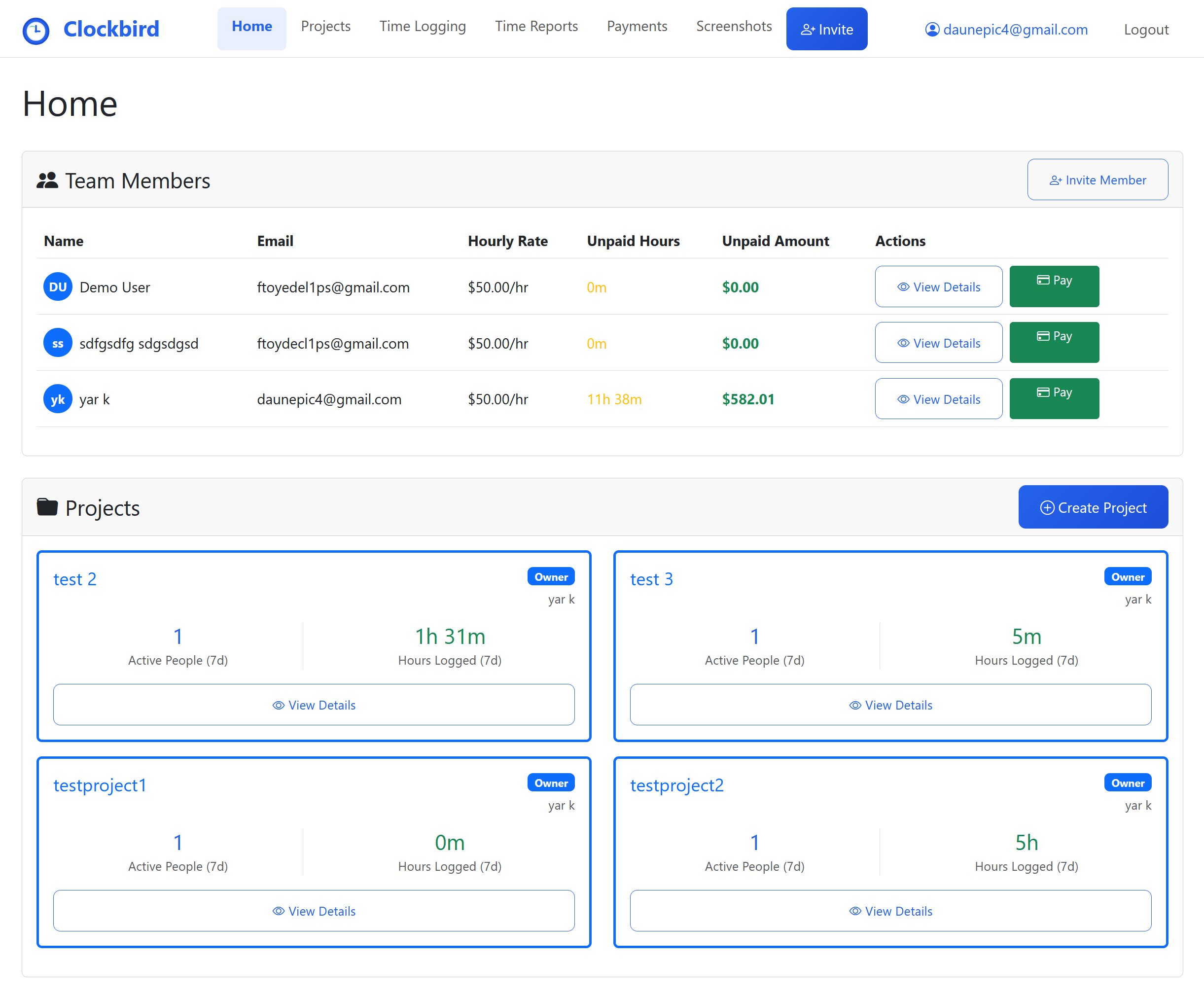Viewport: 1204px width, 996px height.
Task: Click the Team Members people icon
Action: point(47,180)
